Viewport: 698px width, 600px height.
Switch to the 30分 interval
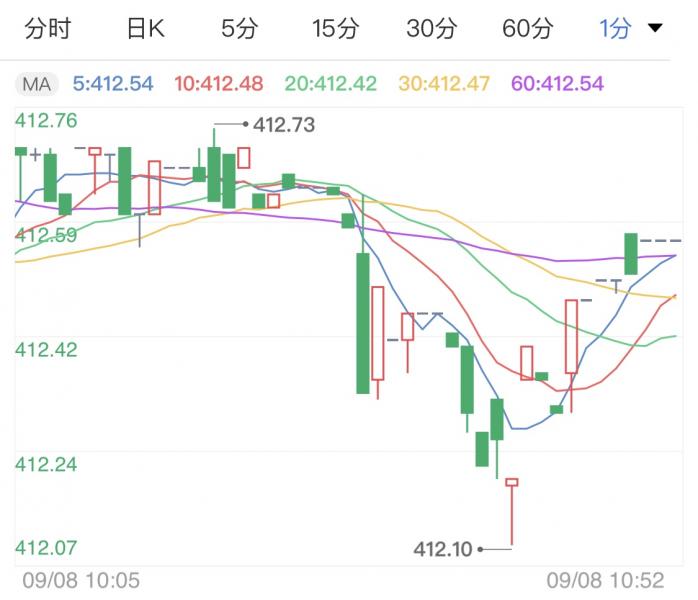431,29
